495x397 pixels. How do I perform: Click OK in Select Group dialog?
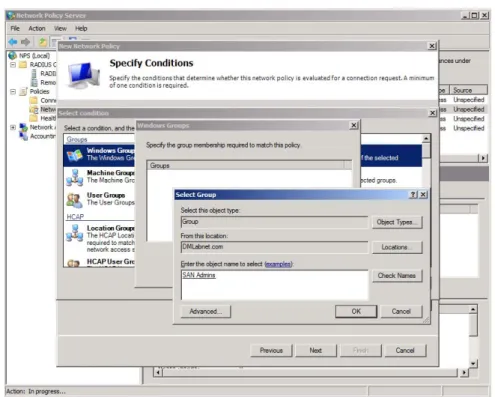[356, 311]
